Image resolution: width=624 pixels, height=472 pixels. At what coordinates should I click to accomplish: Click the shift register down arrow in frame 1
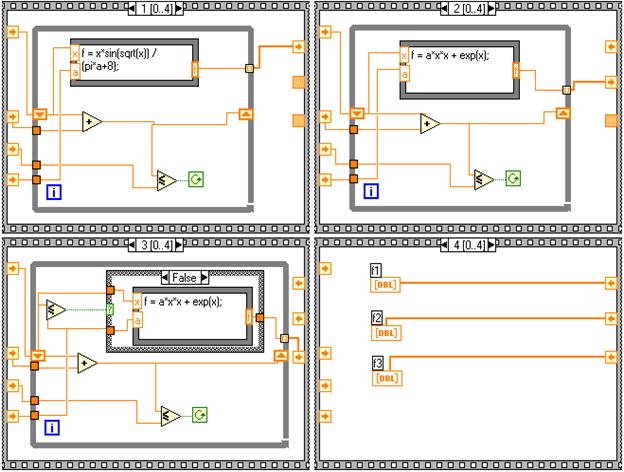[x=40, y=115]
